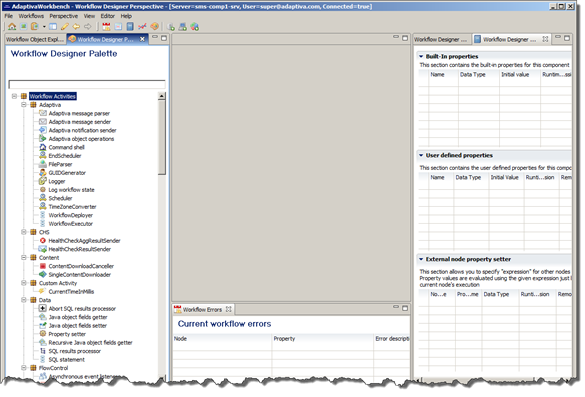Open the Workflows menu

31,16
